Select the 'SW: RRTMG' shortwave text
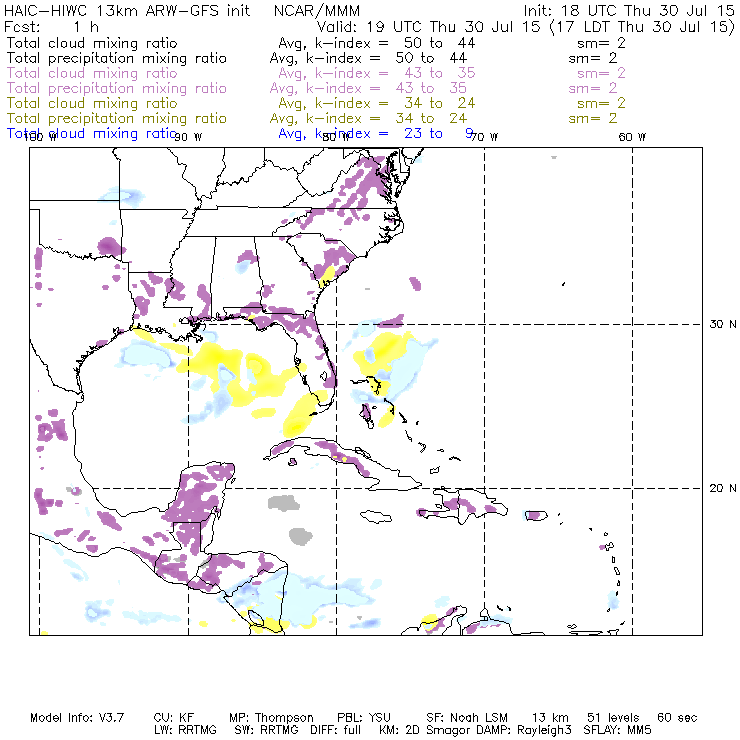 [x=266, y=730]
